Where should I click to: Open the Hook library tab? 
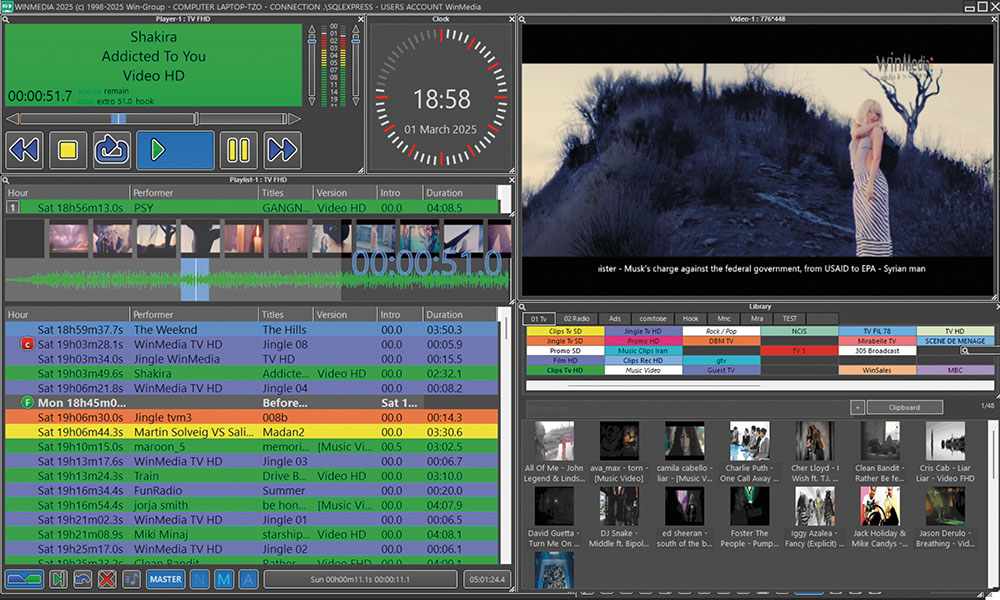pyautogui.click(x=690, y=319)
